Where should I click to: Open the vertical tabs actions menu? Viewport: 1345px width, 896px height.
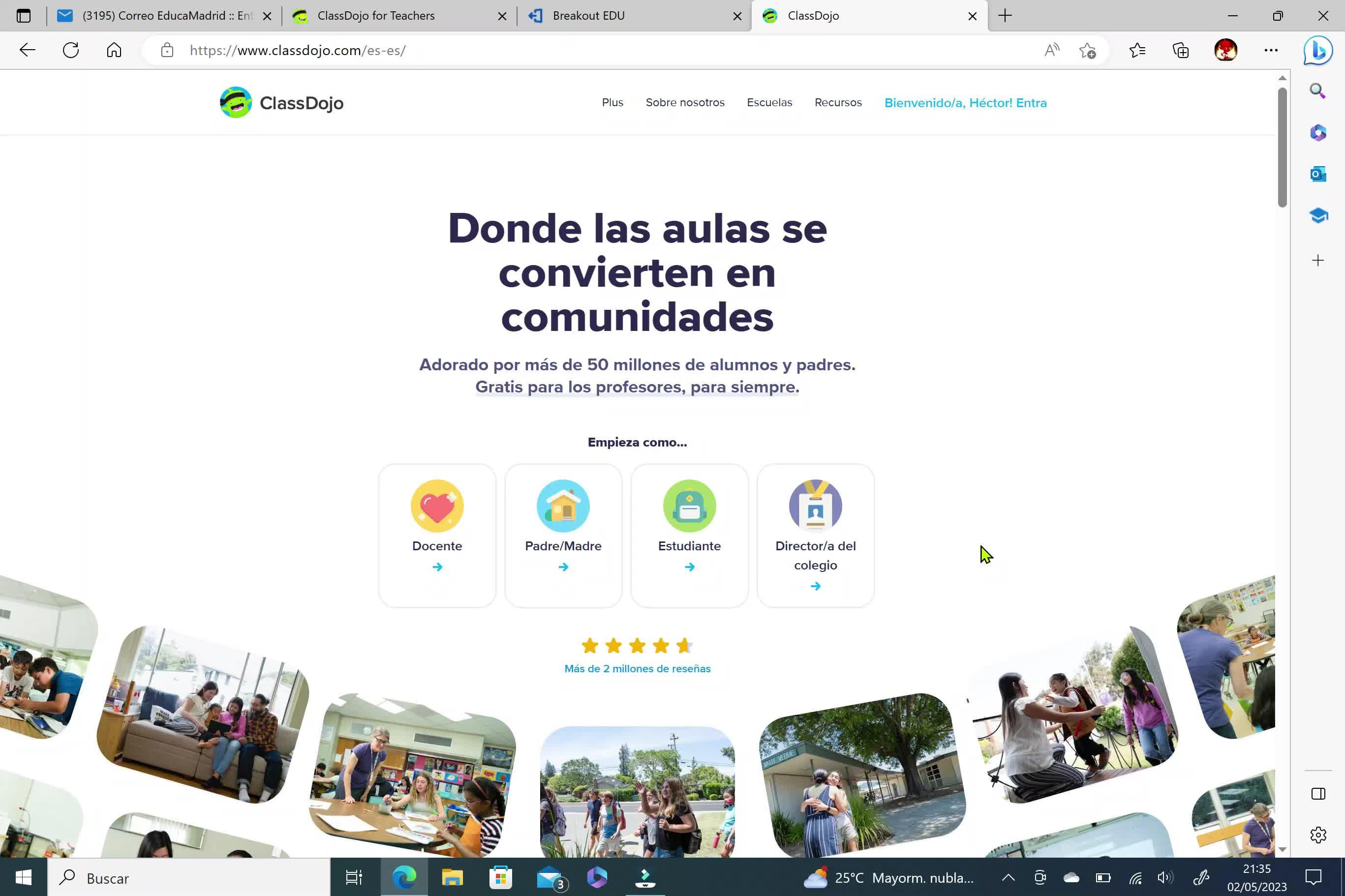coord(24,16)
